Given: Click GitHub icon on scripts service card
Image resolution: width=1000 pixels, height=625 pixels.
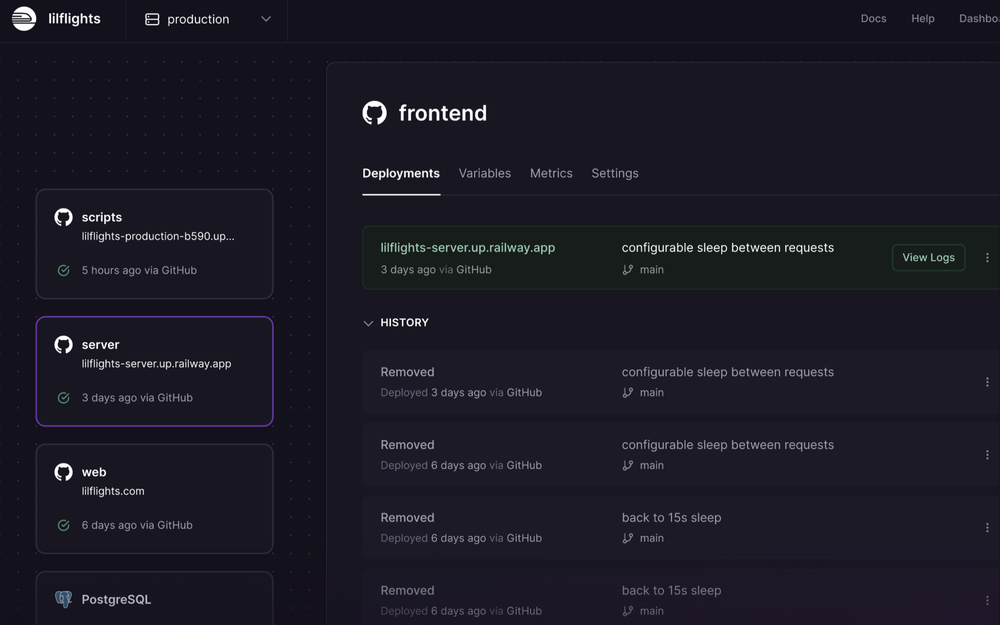Looking at the screenshot, I should [63, 217].
